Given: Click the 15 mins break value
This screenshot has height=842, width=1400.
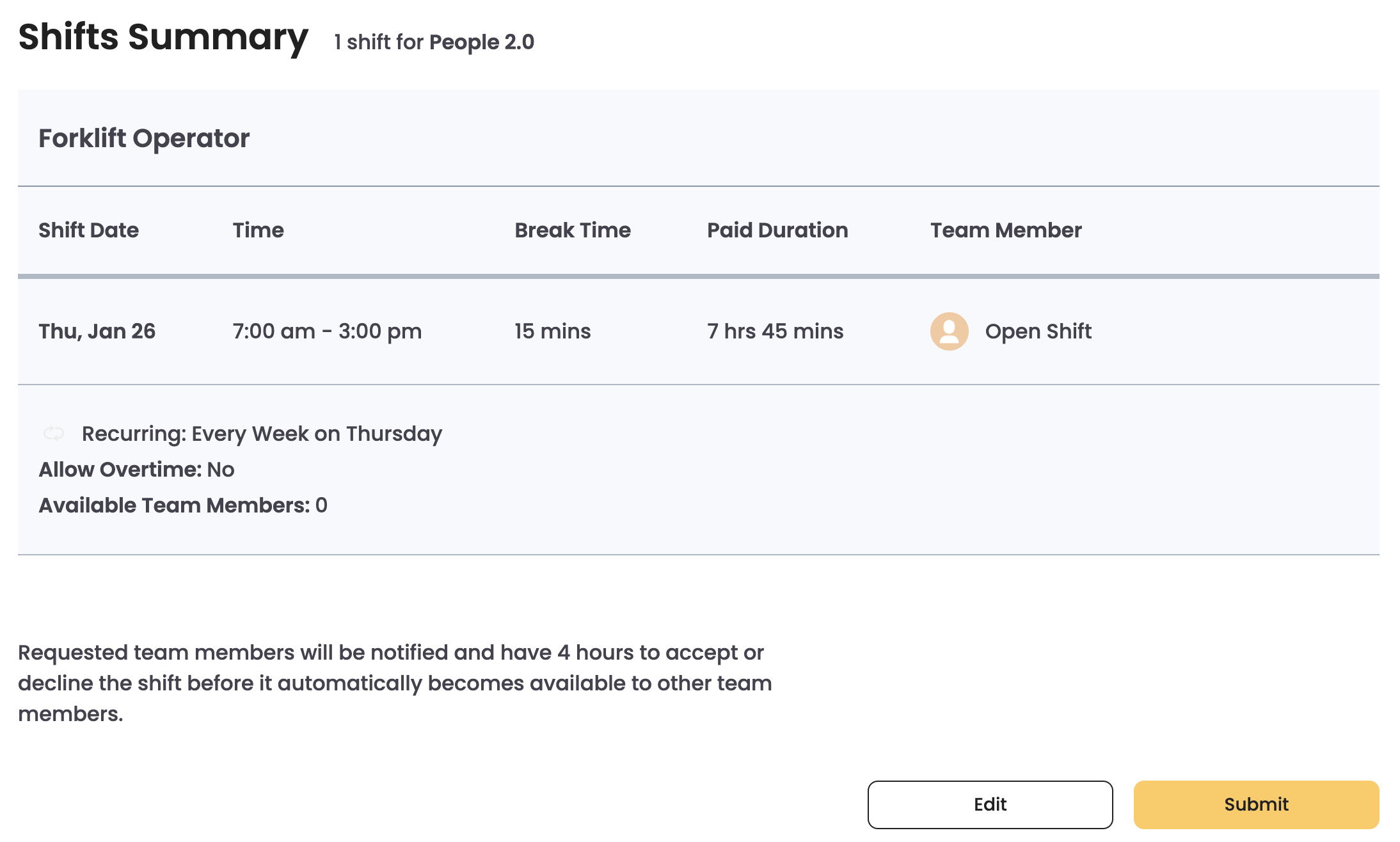Looking at the screenshot, I should [553, 331].
